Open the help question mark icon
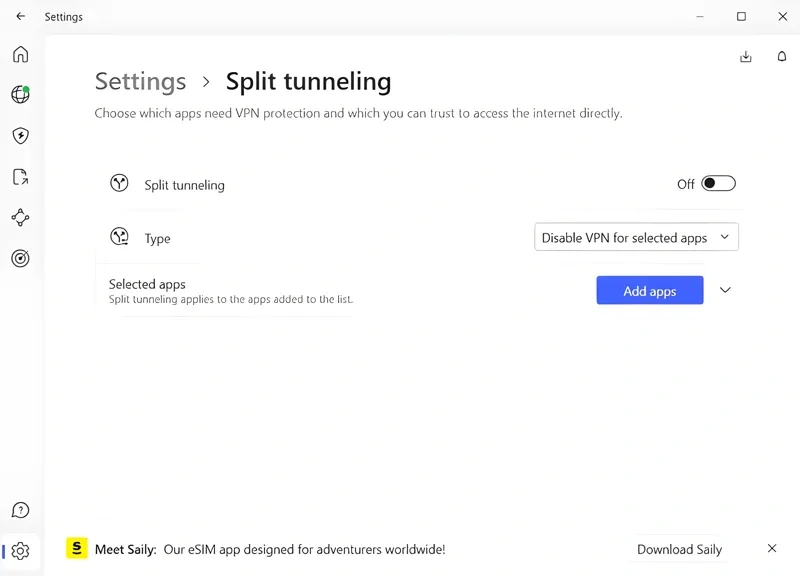Viewport: 800px width, 576px height. (x=20, y=511)
